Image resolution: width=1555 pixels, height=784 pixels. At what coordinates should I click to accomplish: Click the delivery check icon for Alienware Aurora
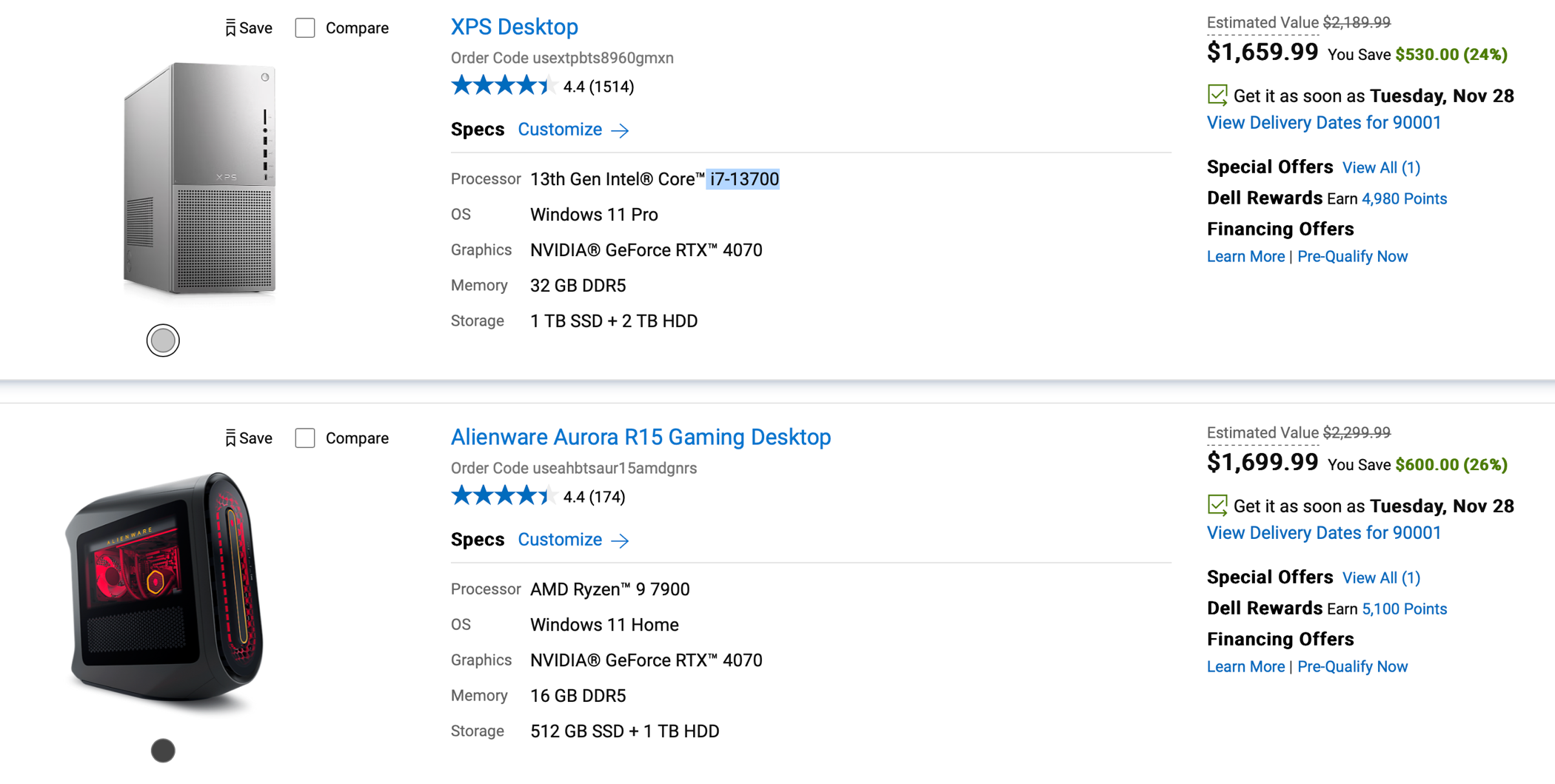pos(1217,505)
